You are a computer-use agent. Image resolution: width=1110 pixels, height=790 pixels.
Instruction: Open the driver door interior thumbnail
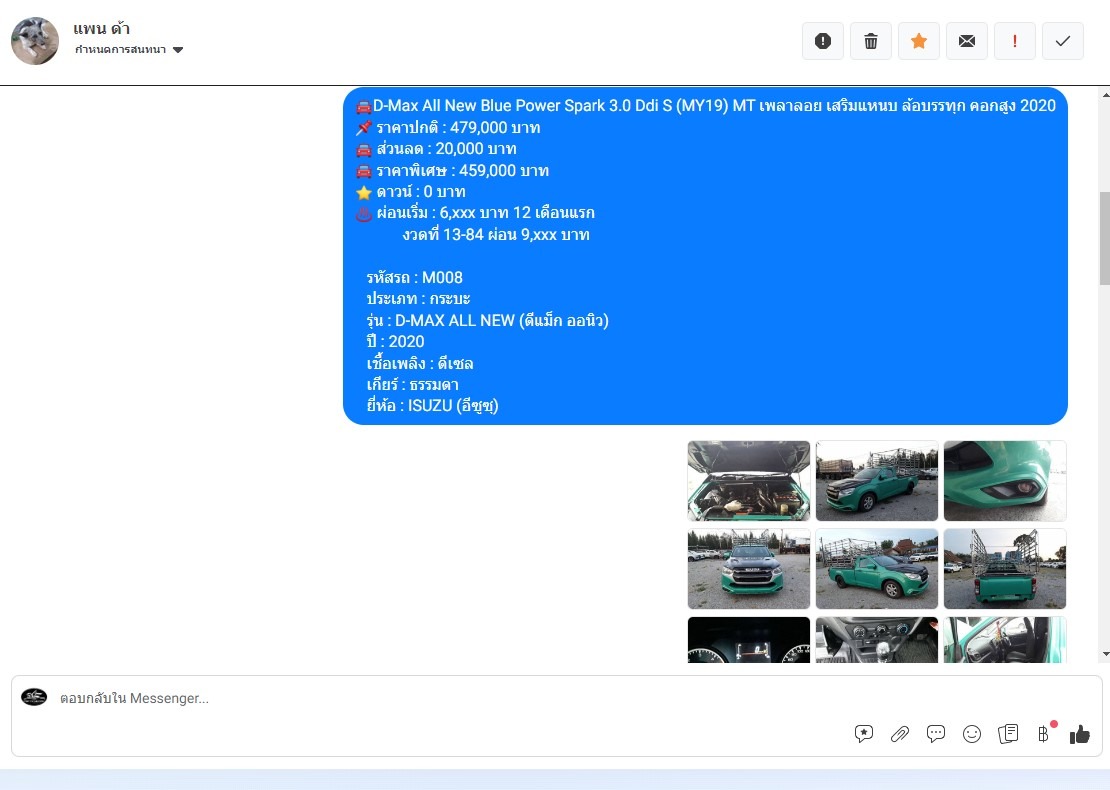1005,640
